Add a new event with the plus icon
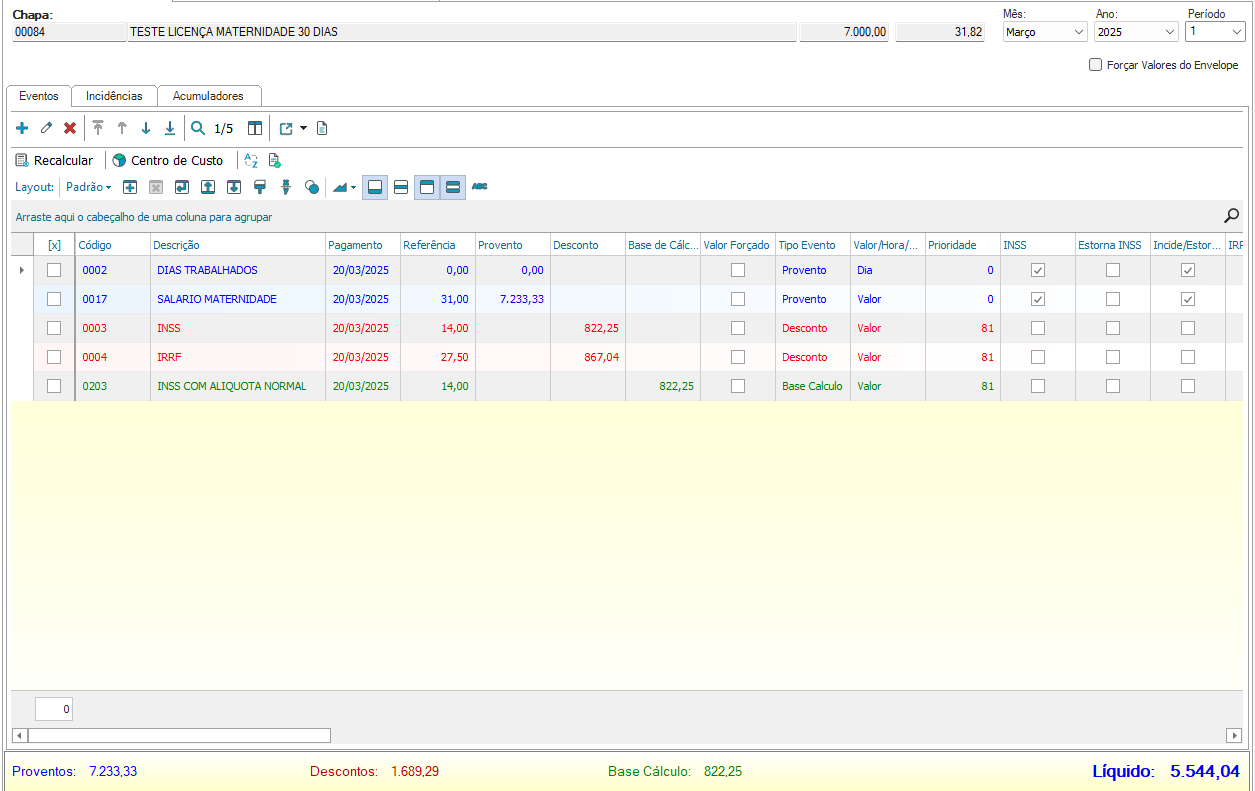The image size is (1255, 791). coord(22,128)
